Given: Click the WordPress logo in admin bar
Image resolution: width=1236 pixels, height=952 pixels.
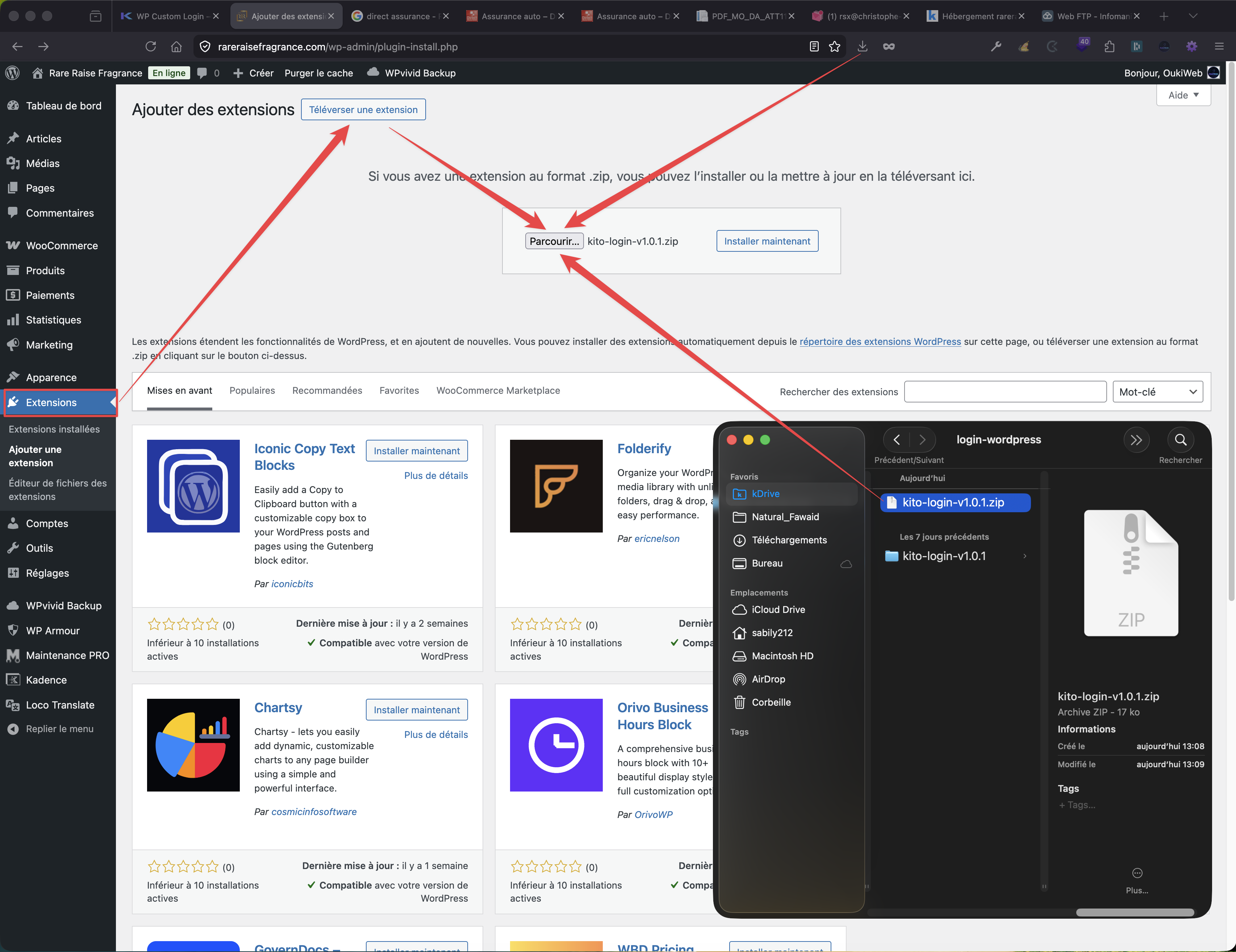Looking at the screenshot, I should [12, 73].
